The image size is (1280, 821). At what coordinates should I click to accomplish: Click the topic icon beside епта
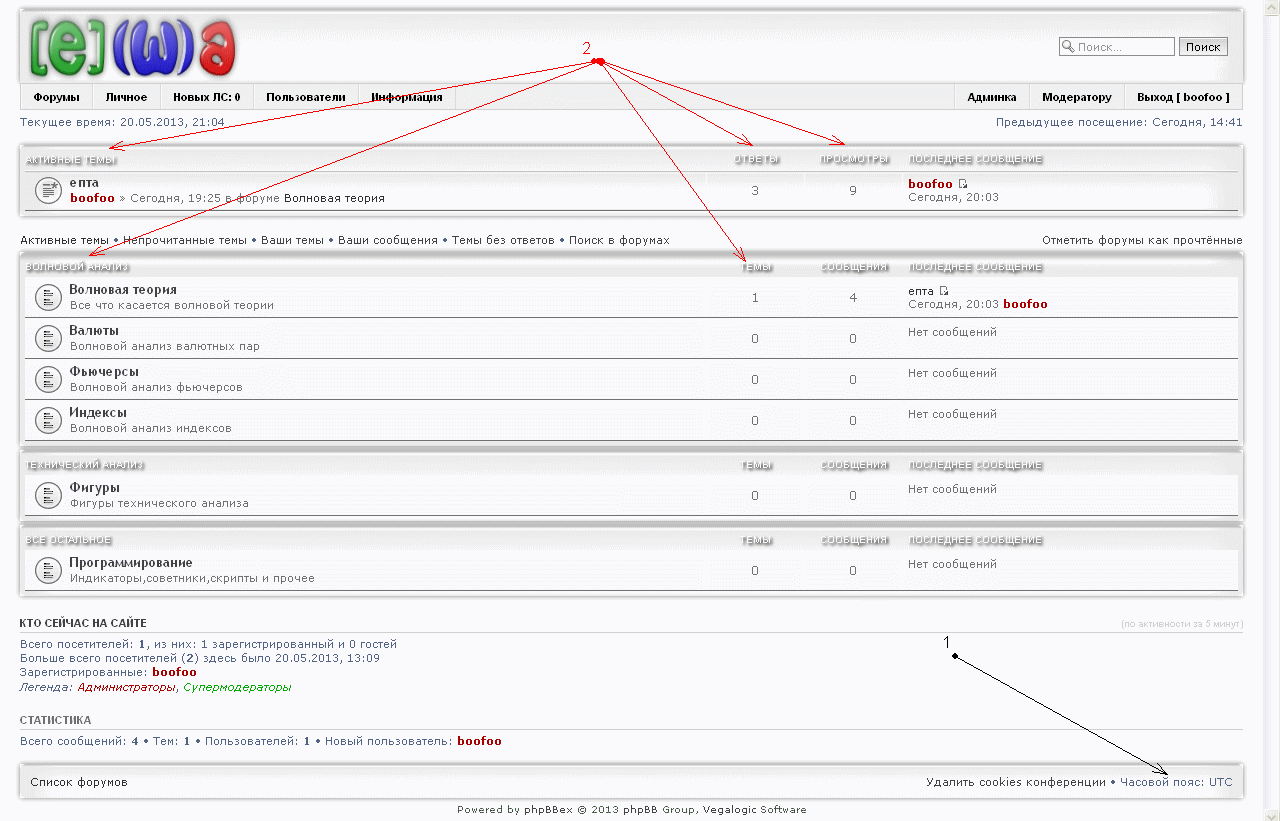(x=48, y=190)
